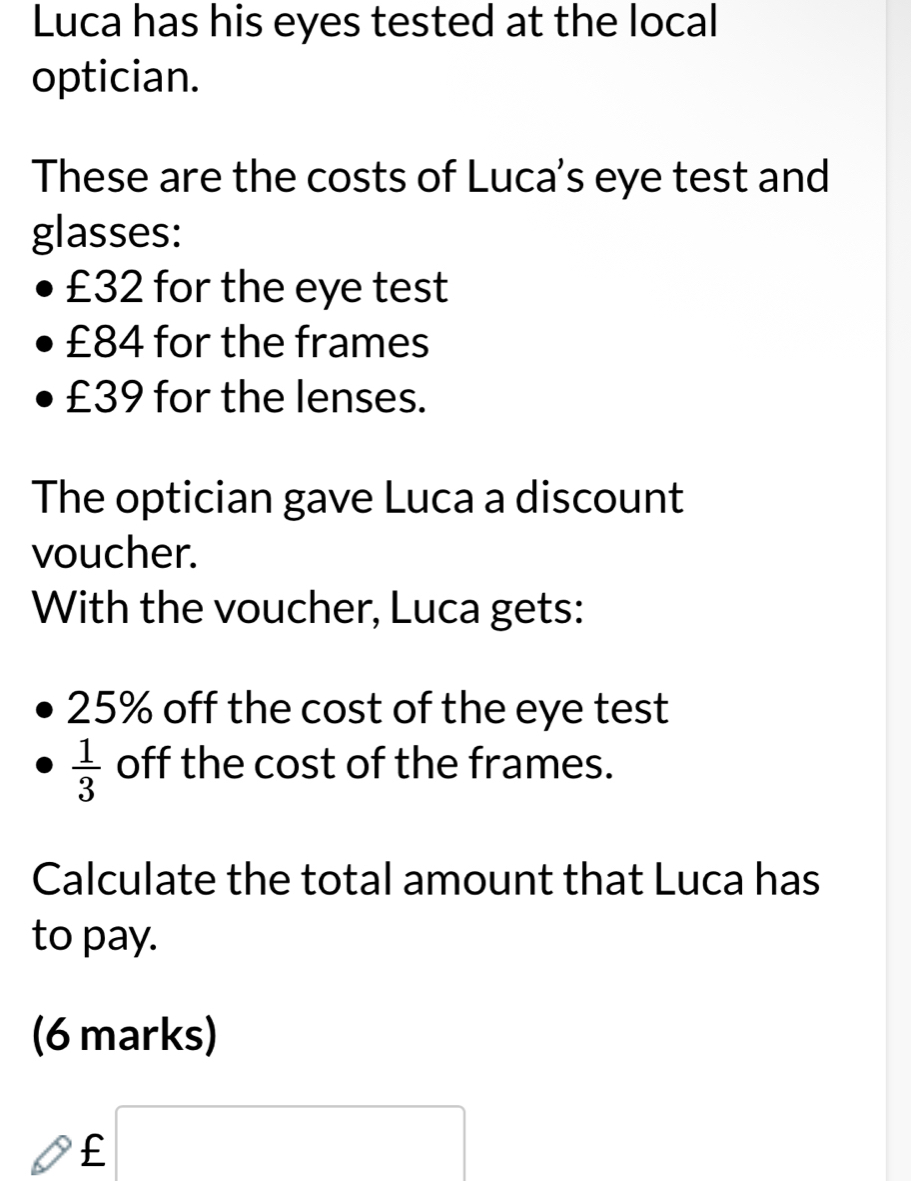Click the word 'glasses:' in the question
911x1181 pixels.
coord(106,233)
